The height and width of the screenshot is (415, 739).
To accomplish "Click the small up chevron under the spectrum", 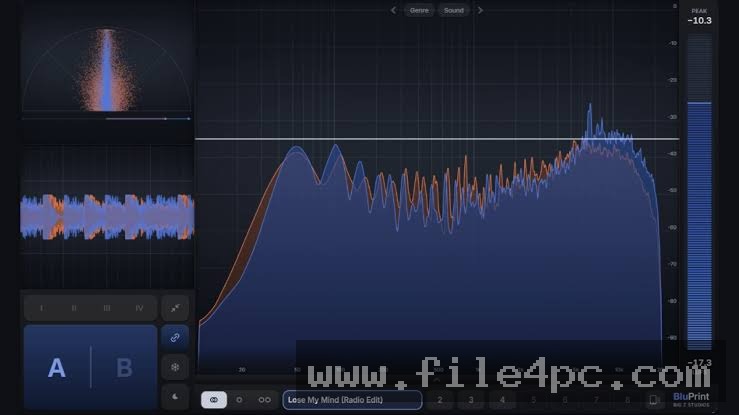I will (437, 379).
